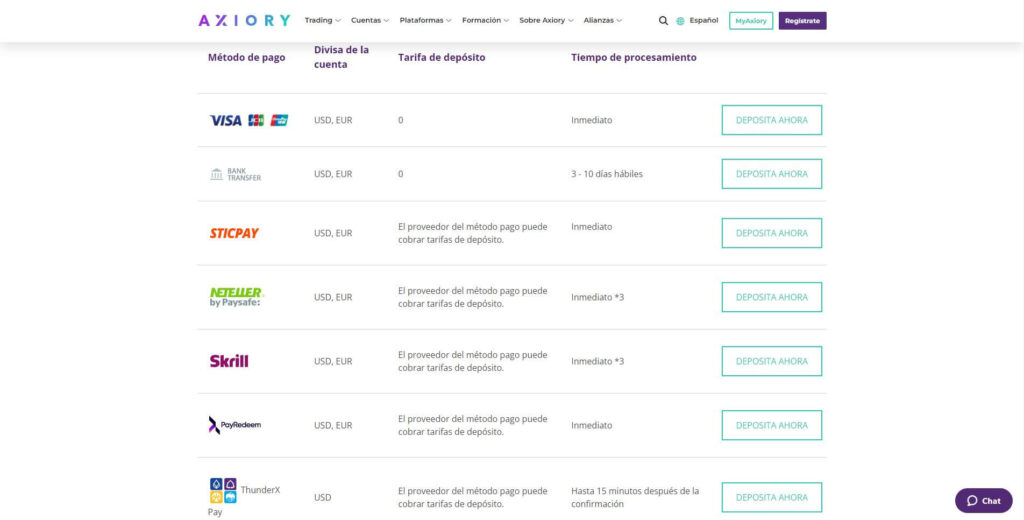The height and width of the screenshot is (520, 1024).
Task: Open the Formación menu
Action: point(485,21)
